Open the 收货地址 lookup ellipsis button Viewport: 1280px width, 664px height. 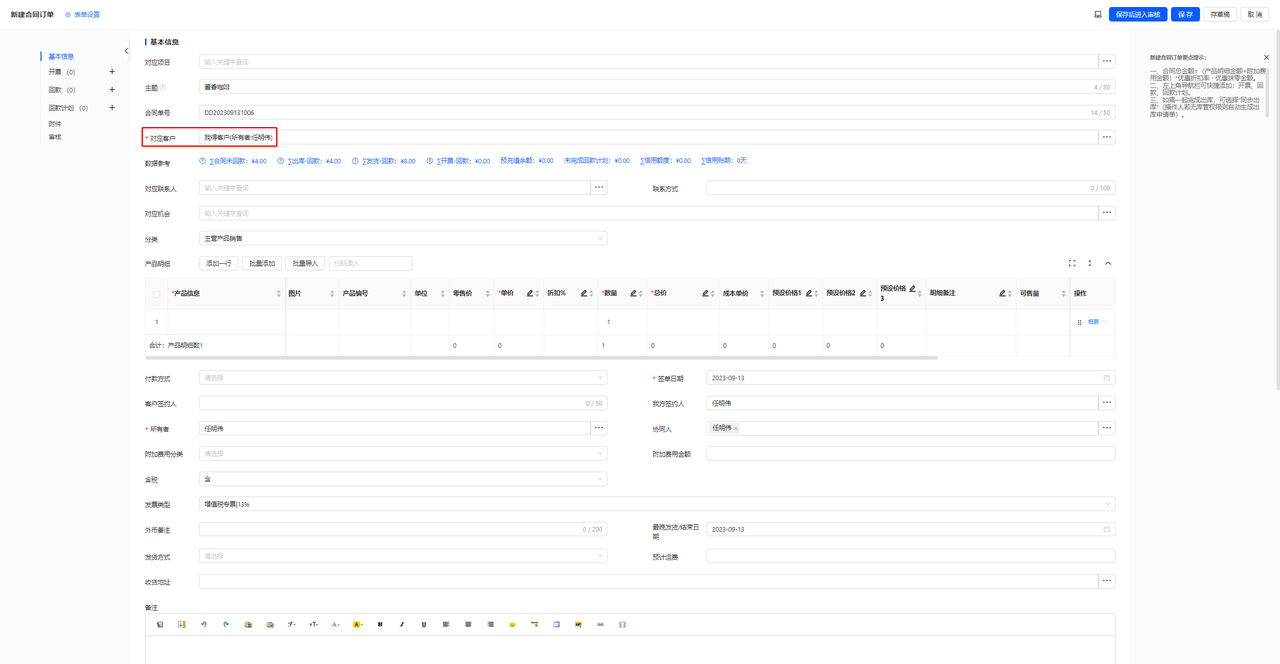coord(1107,581)
